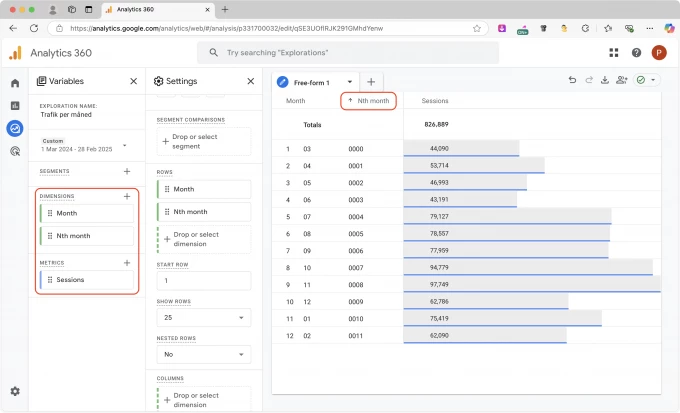Open Advertising icon in left sidebar
This screenshot has height=413, width=680.
pos(15,151)
